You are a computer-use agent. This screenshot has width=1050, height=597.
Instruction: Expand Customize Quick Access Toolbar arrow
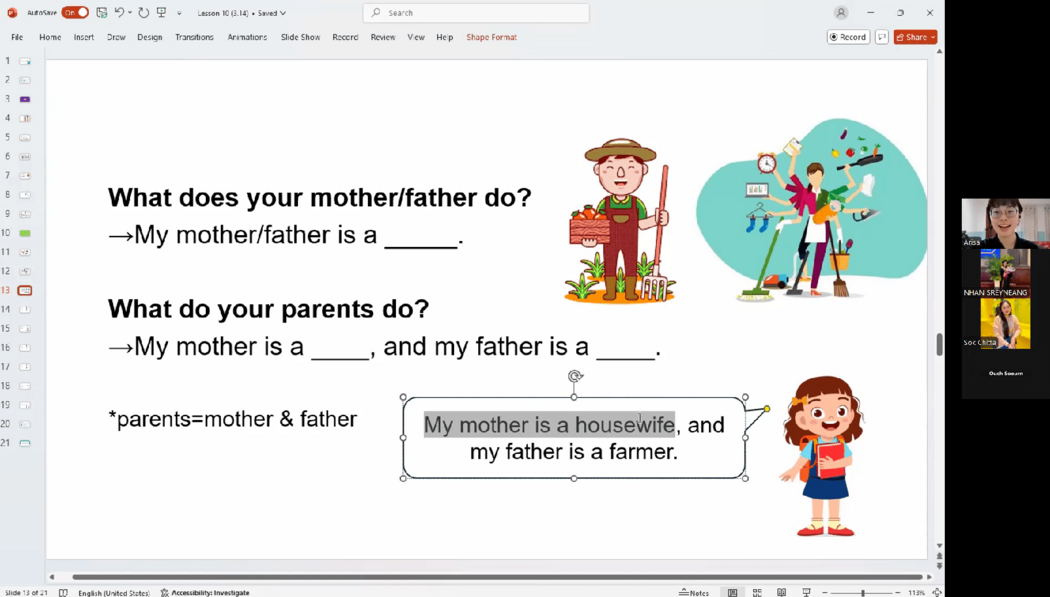tap(180, 14)
